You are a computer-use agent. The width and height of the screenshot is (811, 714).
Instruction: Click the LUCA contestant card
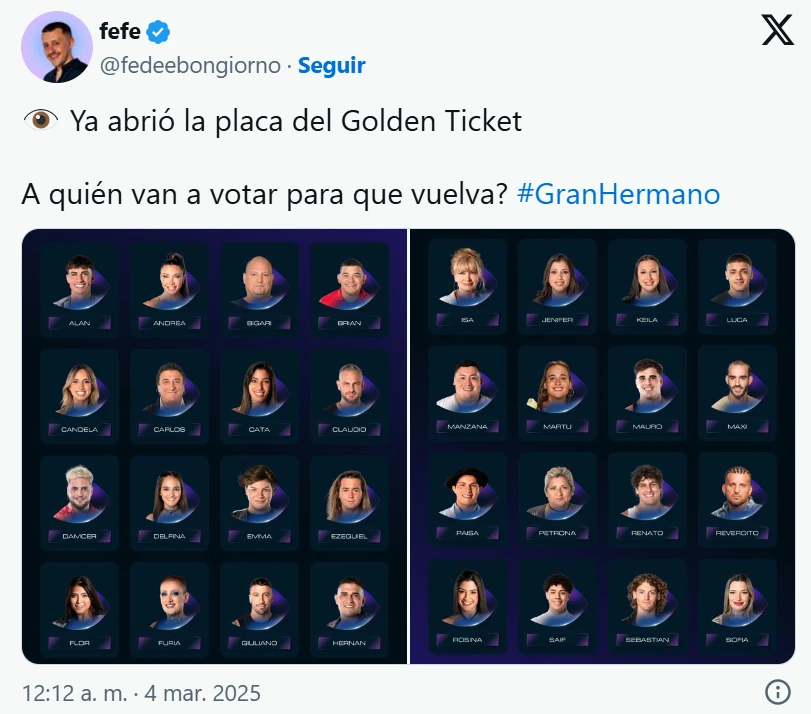(x=738, y=284)
